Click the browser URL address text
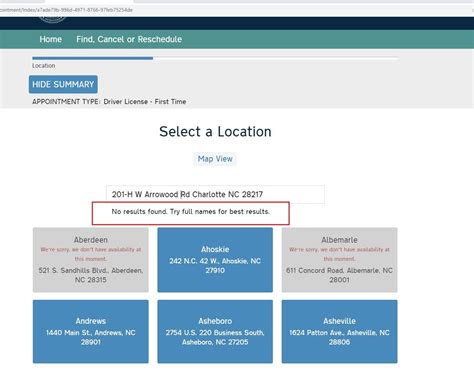This screenshot has height=370, width=474. pos(66,10)
